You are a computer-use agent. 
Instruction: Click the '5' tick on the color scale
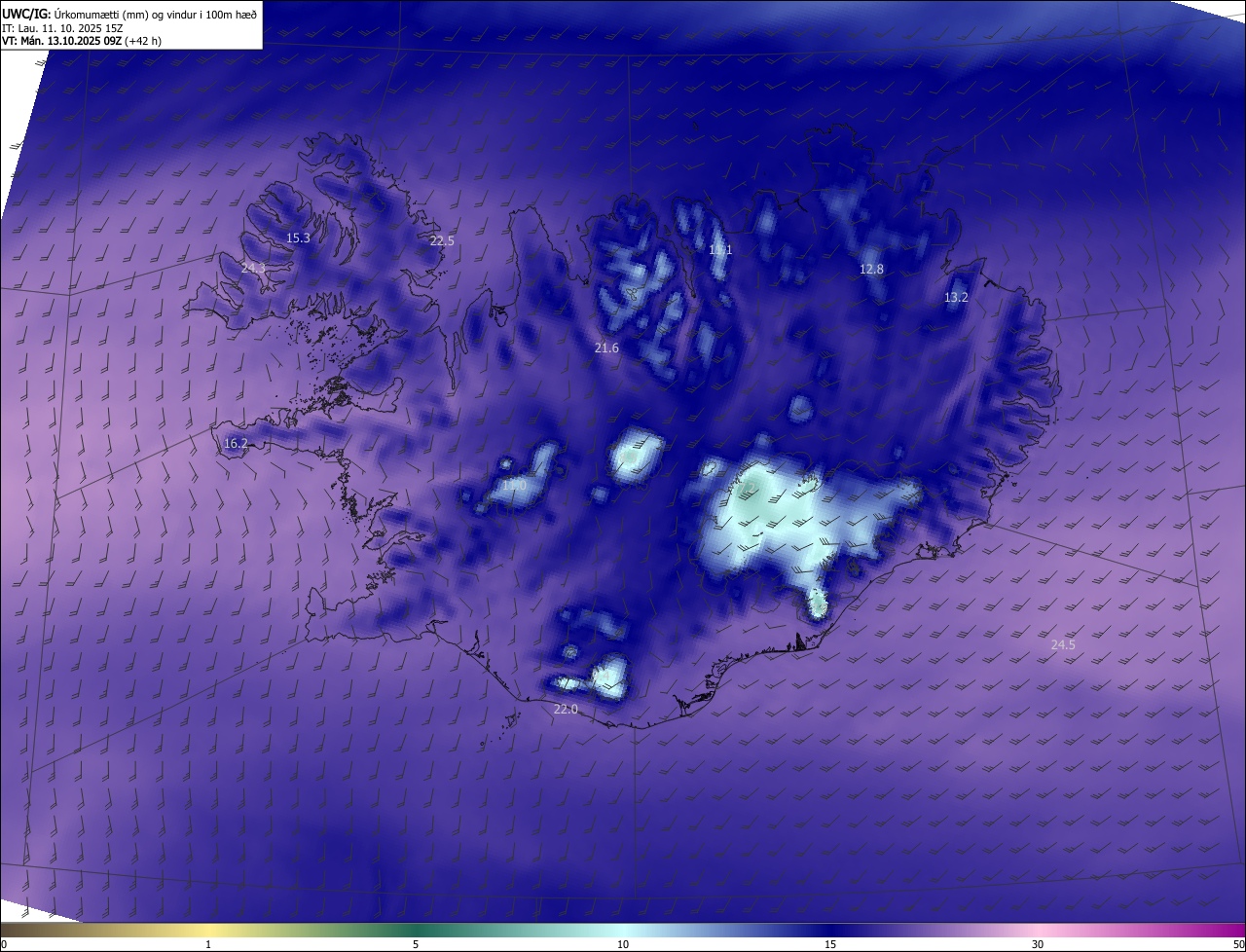click(416, 944)
